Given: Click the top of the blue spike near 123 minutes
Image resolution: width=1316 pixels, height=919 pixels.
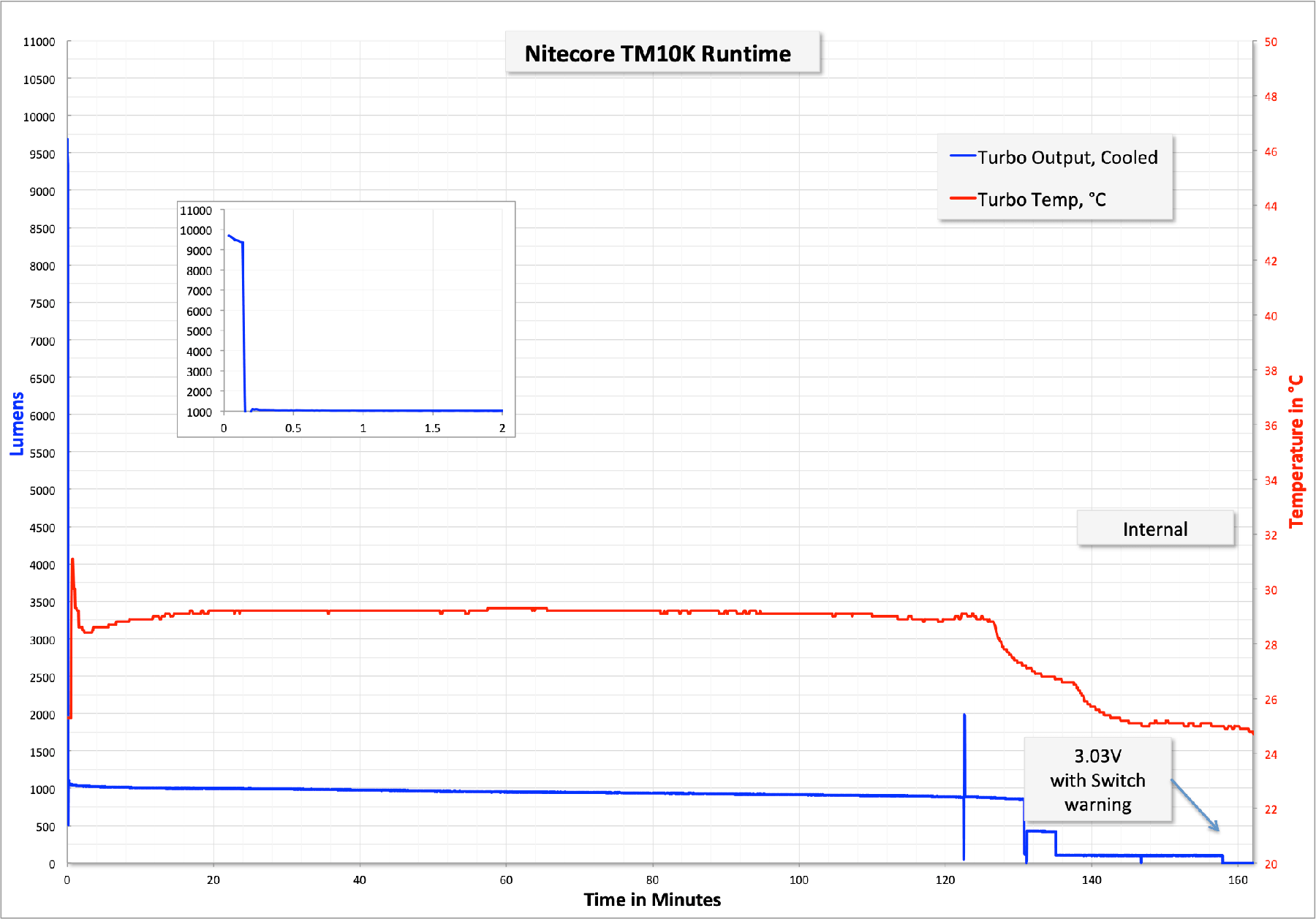Looking at the screenshot, I should tap(964, 716).
